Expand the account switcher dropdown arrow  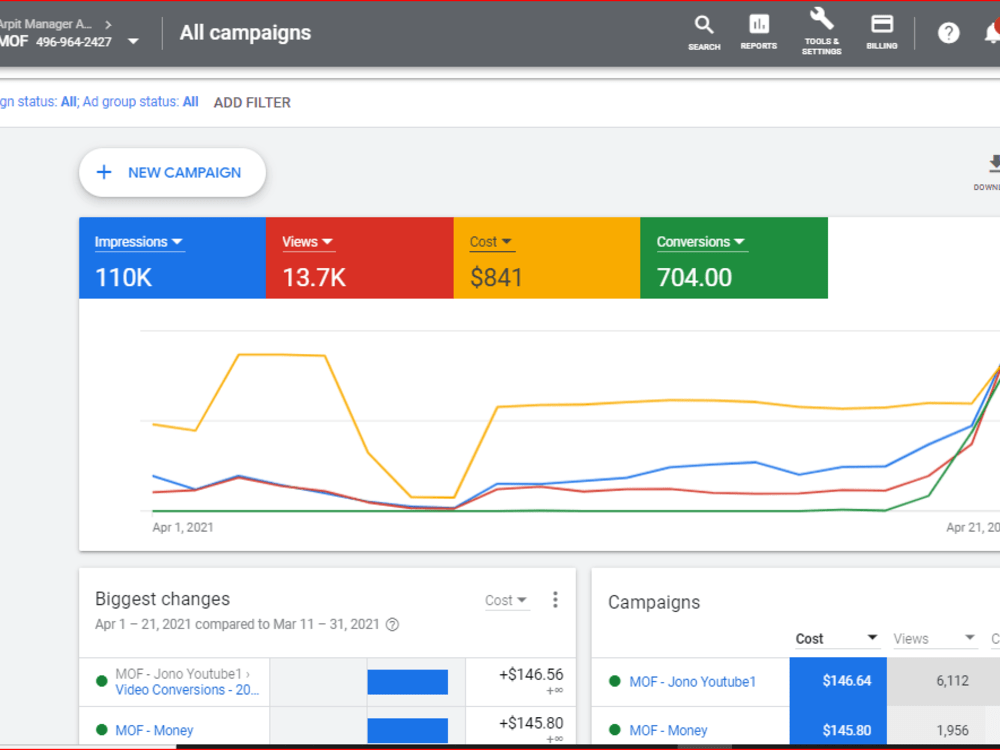[133, 41]
